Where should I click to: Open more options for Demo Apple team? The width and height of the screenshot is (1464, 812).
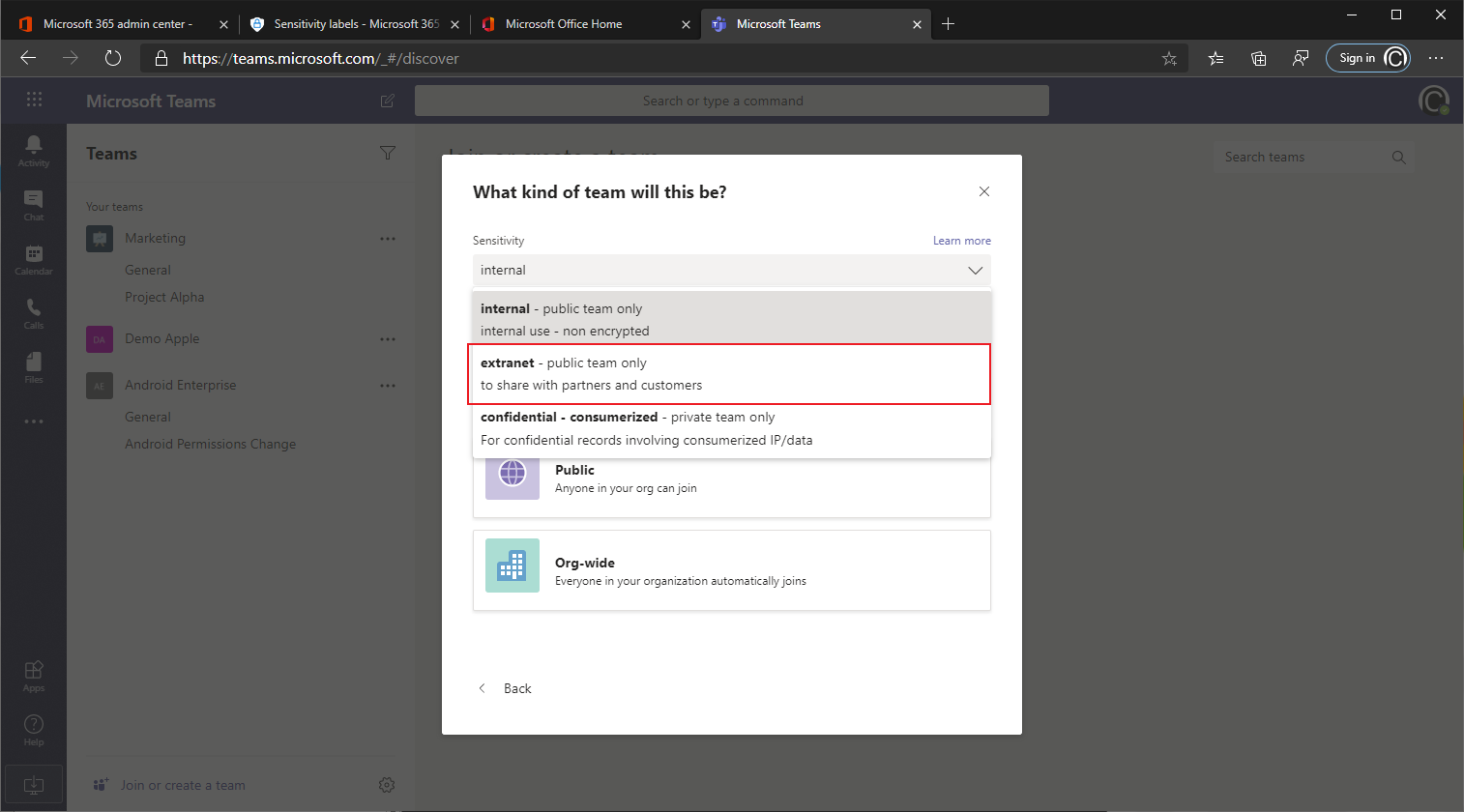388,339
